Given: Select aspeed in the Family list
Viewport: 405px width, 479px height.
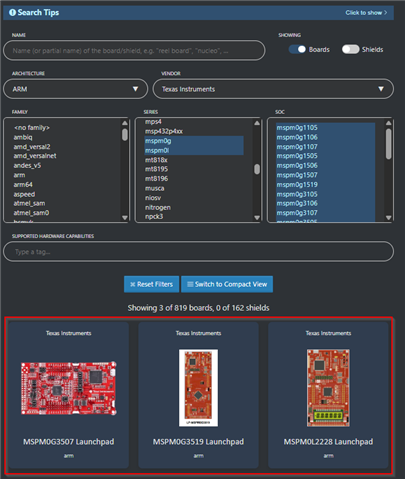Looking at the screenshot, I should coord(24,194).
